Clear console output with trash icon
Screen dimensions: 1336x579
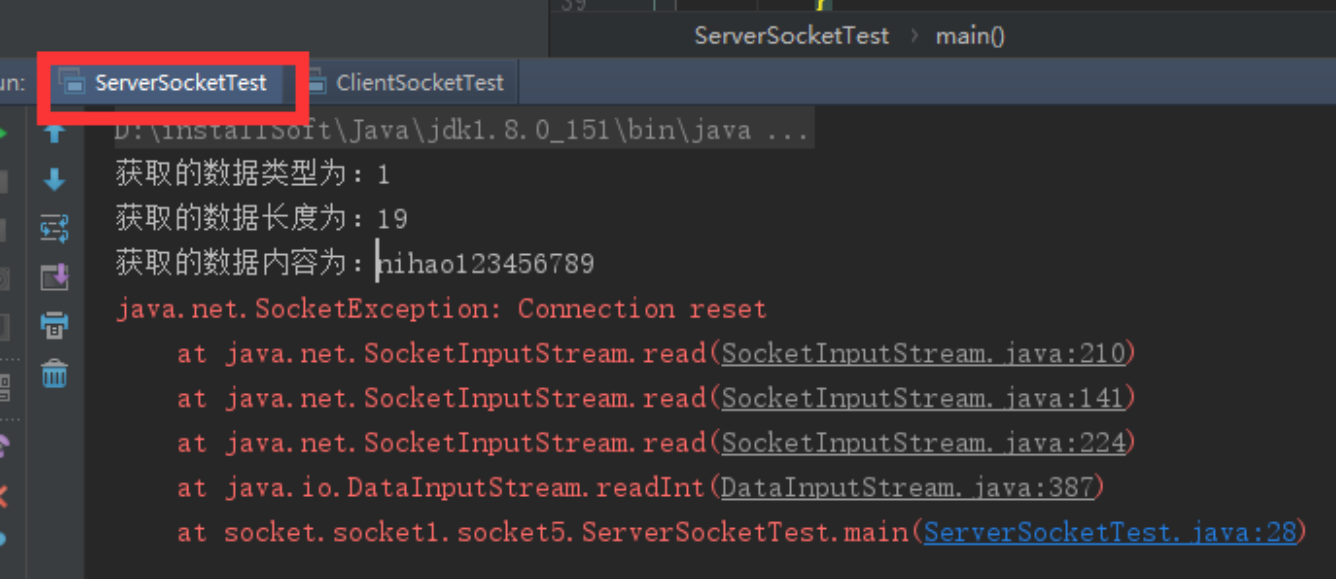coord(54,374)
